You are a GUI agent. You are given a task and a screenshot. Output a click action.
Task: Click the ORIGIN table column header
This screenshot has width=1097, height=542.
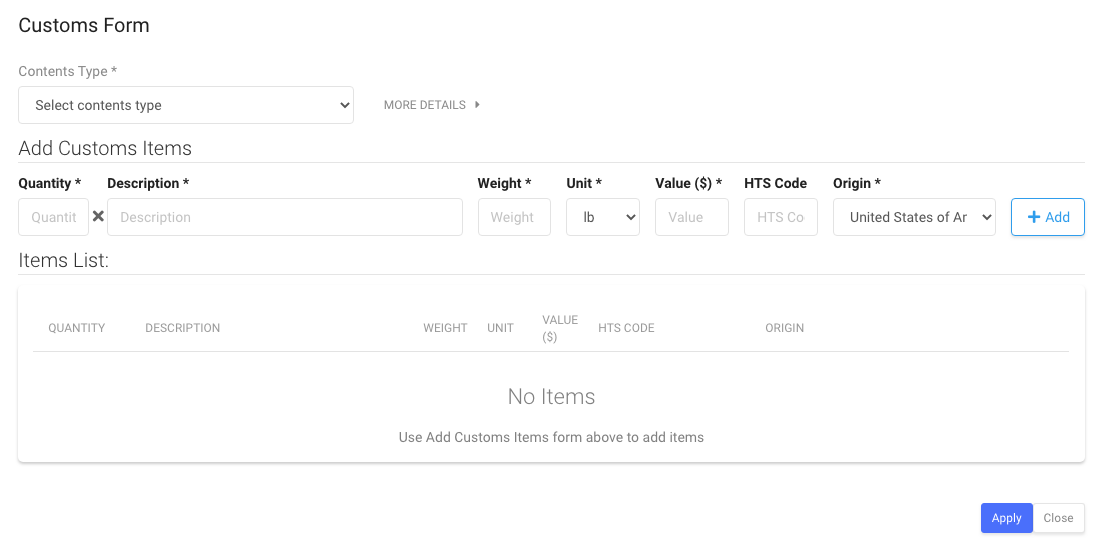pos(784,328)
